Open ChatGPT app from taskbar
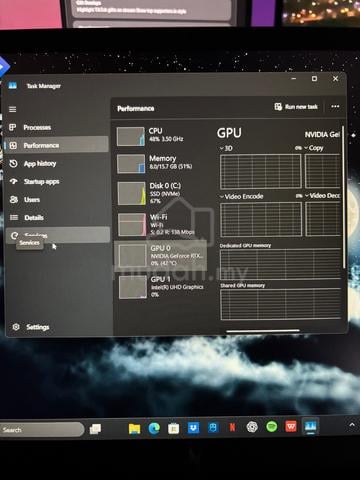Viewport: 360px width, 480px height. [252, 427]
